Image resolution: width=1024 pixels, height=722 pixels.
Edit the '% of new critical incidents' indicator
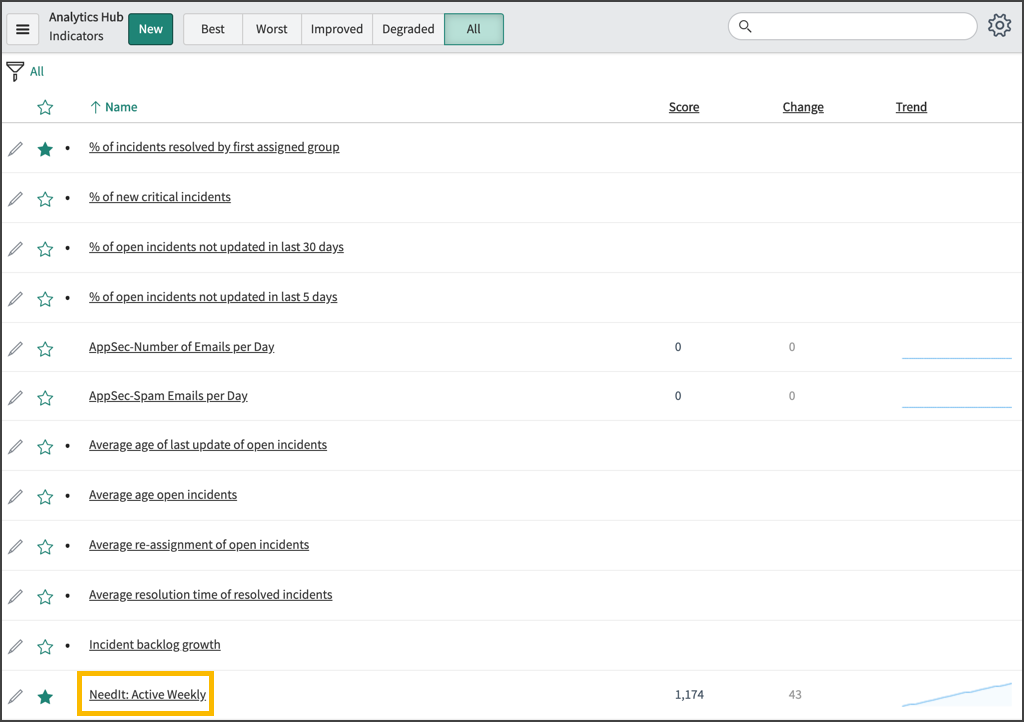[x=15, y=198]
